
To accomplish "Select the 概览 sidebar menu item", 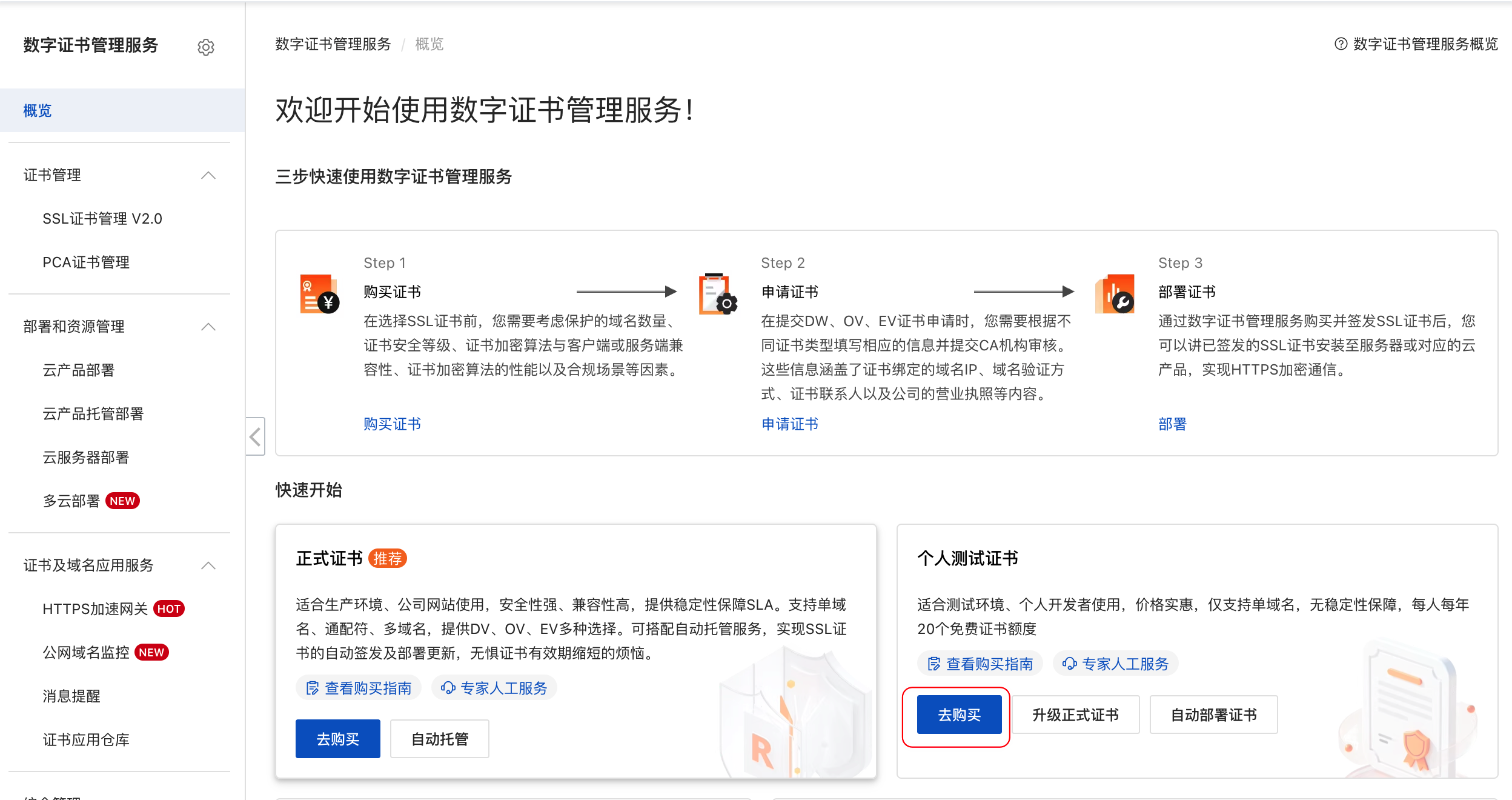I will coord(38,111).
